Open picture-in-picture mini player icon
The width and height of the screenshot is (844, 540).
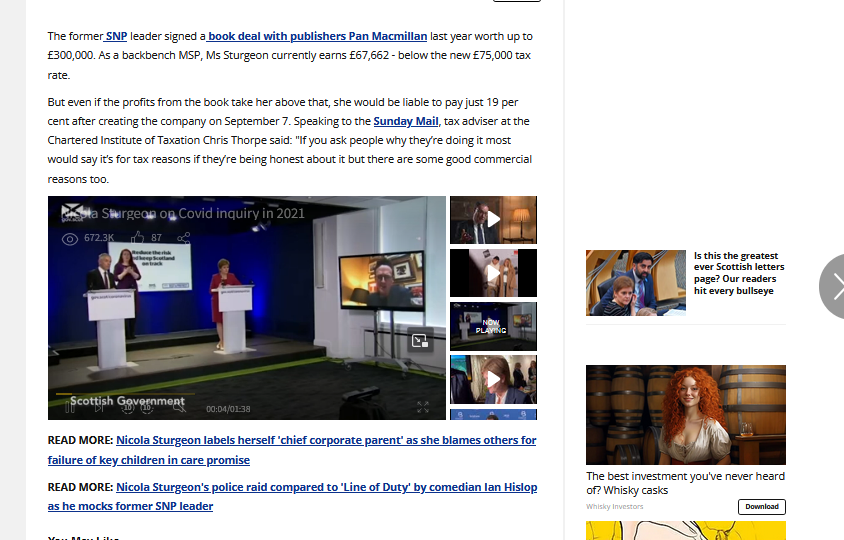tap(420, 340)
